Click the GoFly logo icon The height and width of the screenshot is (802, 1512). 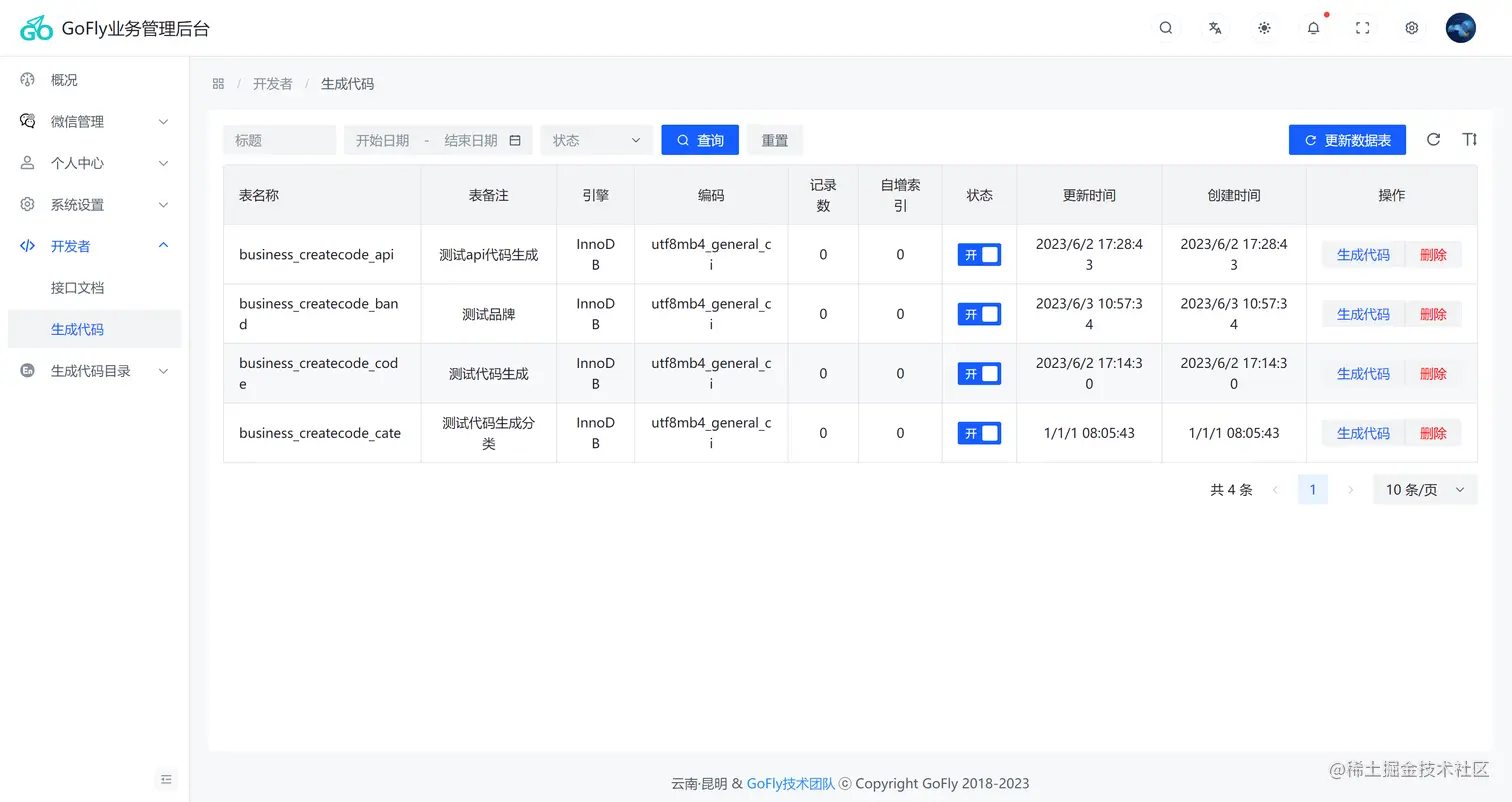coord(36,28)
